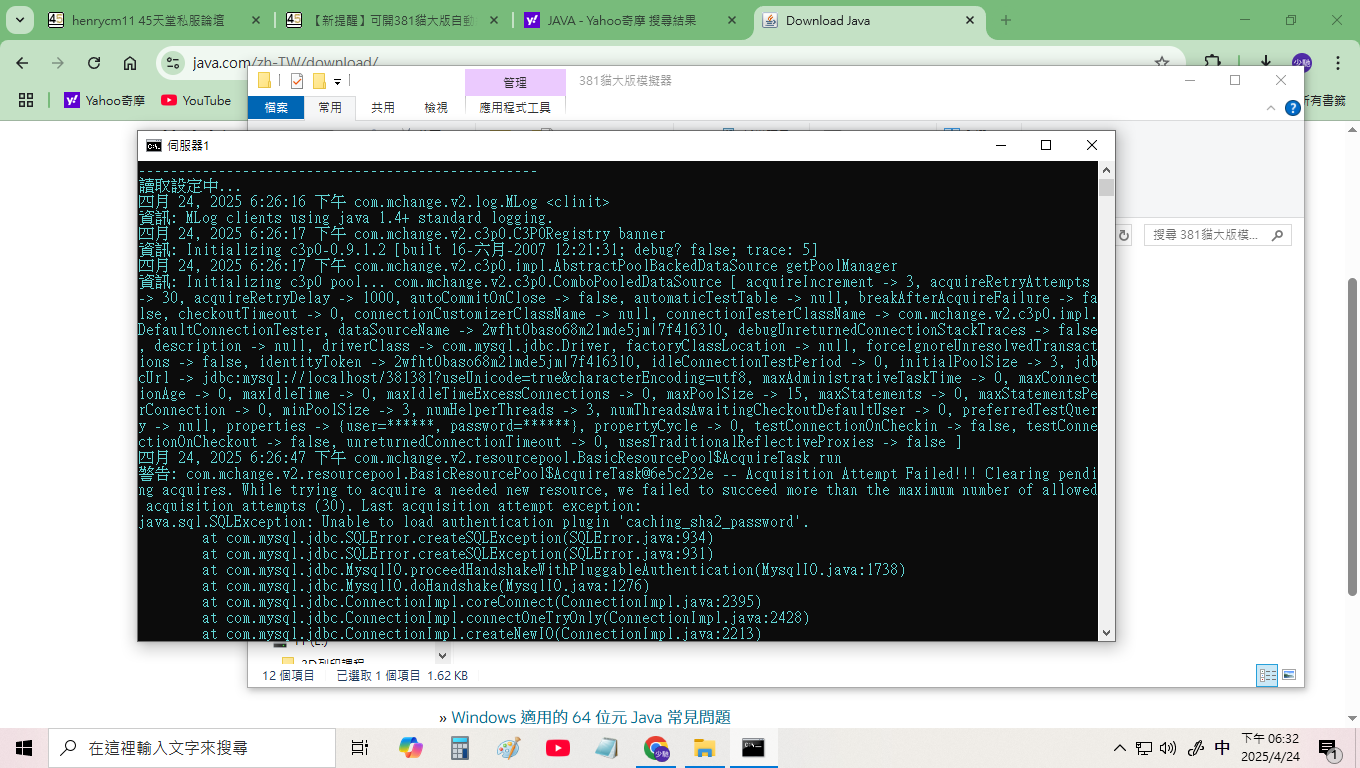Viewport: 1360px width, 768px height.
Task: Close the henrycm11 browser tab
Action: click(255, 20)
